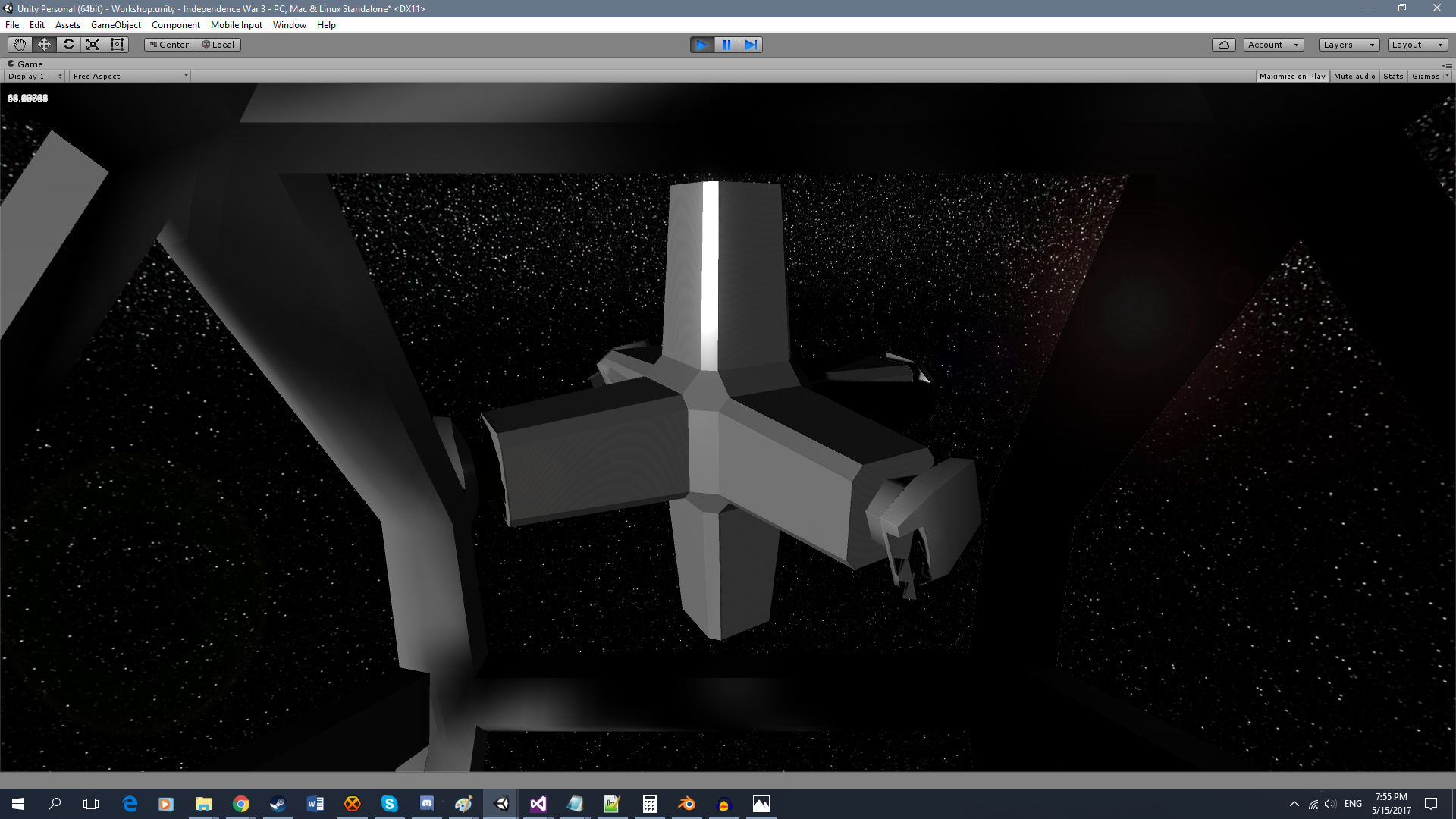Open the Layout dropdown

(x=1418, y=45)
